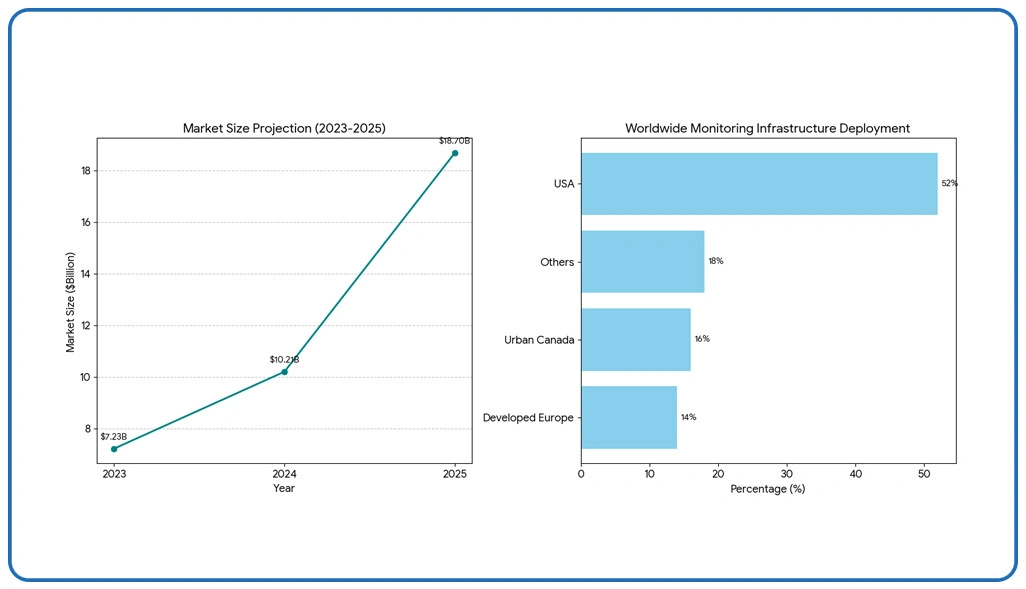Select the 2024 data point marker

click(285, 372)
